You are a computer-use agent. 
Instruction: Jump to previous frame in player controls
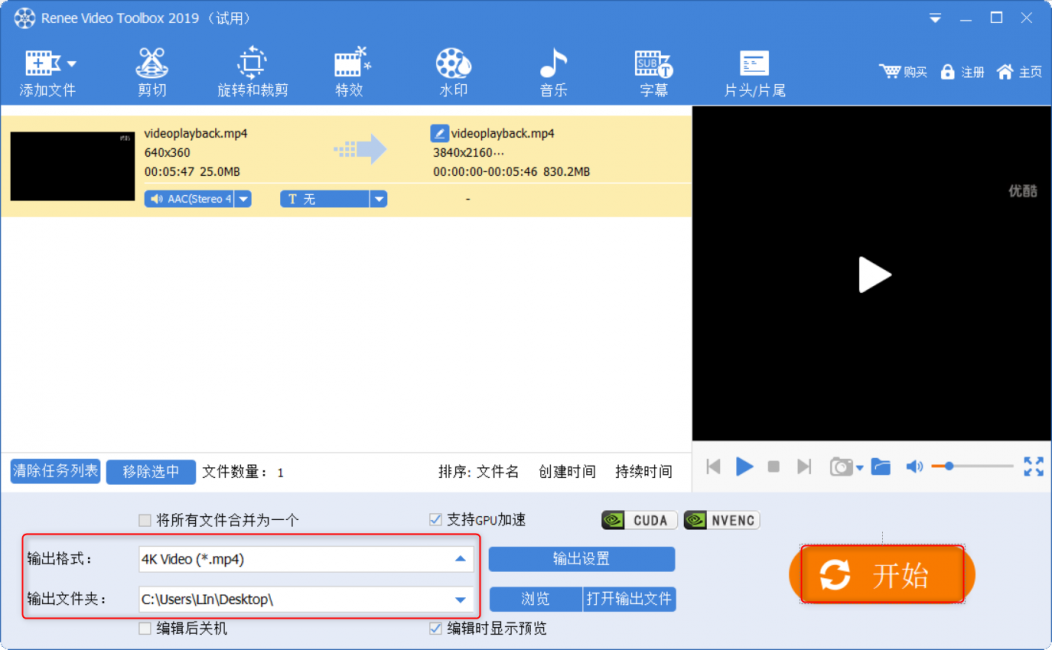pos(713,466)
